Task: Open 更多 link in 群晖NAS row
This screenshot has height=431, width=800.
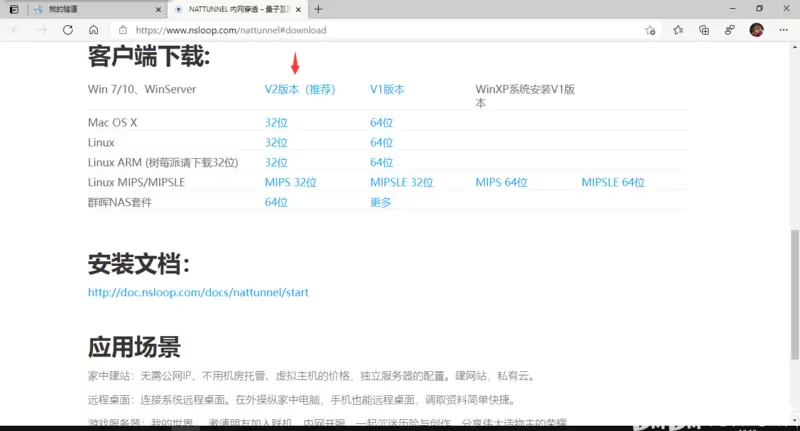Action: pos(381,202)
